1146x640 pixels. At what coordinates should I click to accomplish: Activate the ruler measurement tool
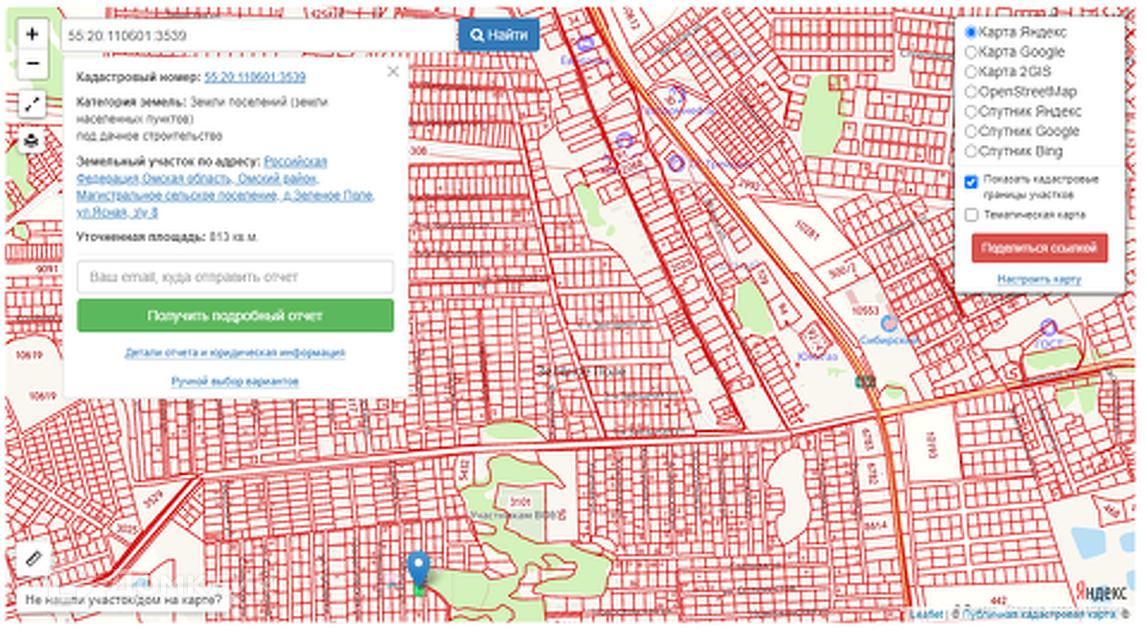tap(34, 559)
